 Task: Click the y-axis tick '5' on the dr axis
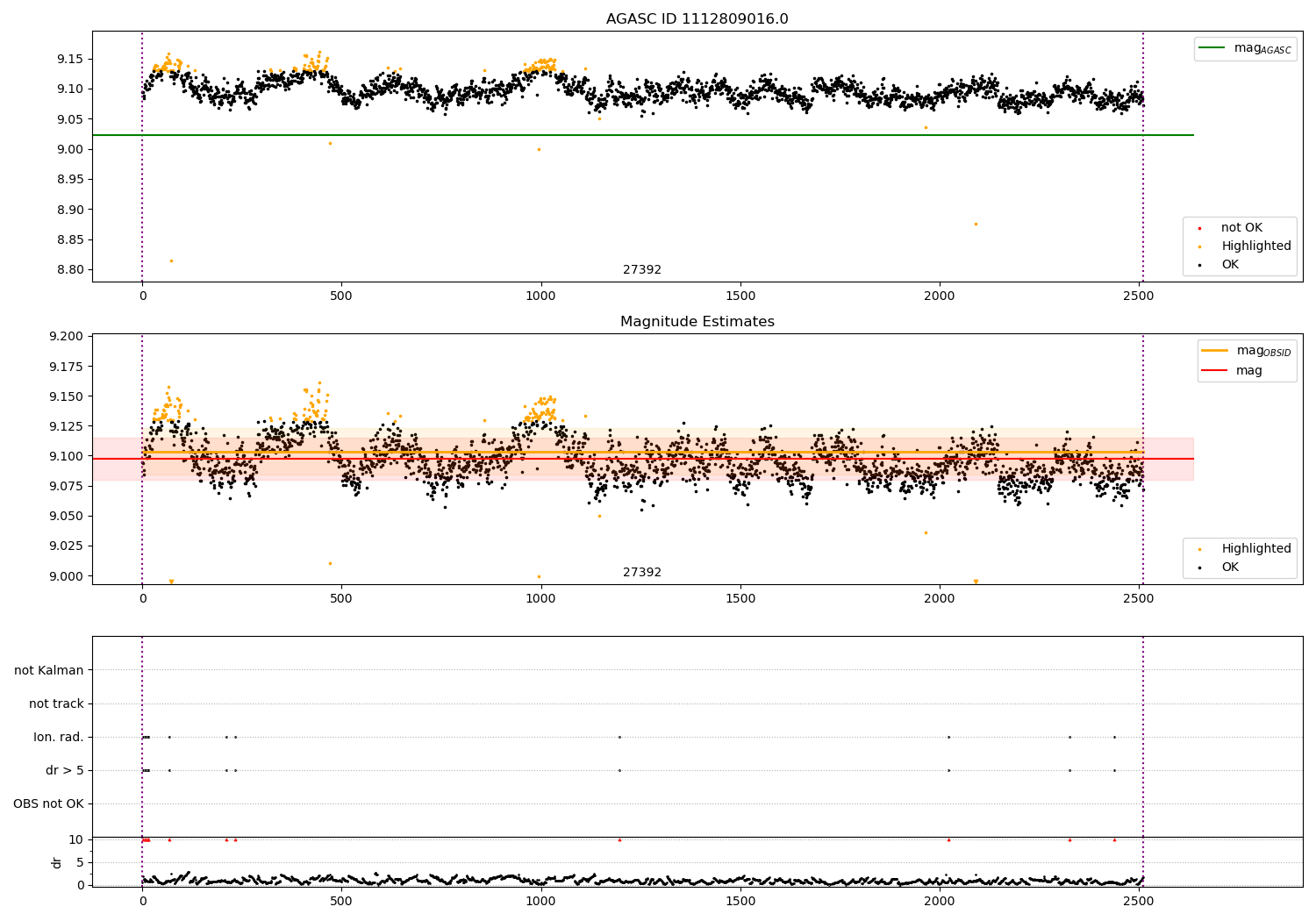point(80,863)
